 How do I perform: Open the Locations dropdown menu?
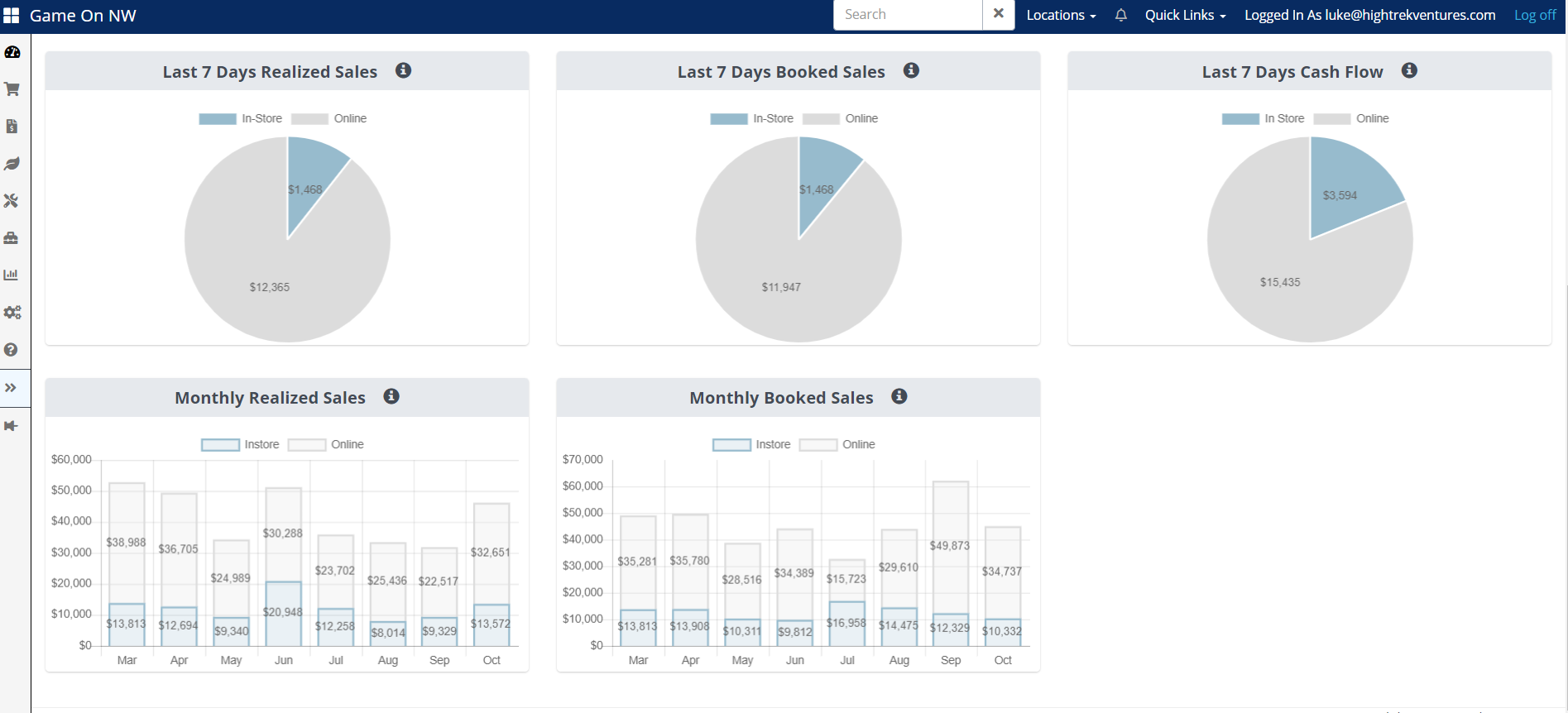click(1061, 15)
